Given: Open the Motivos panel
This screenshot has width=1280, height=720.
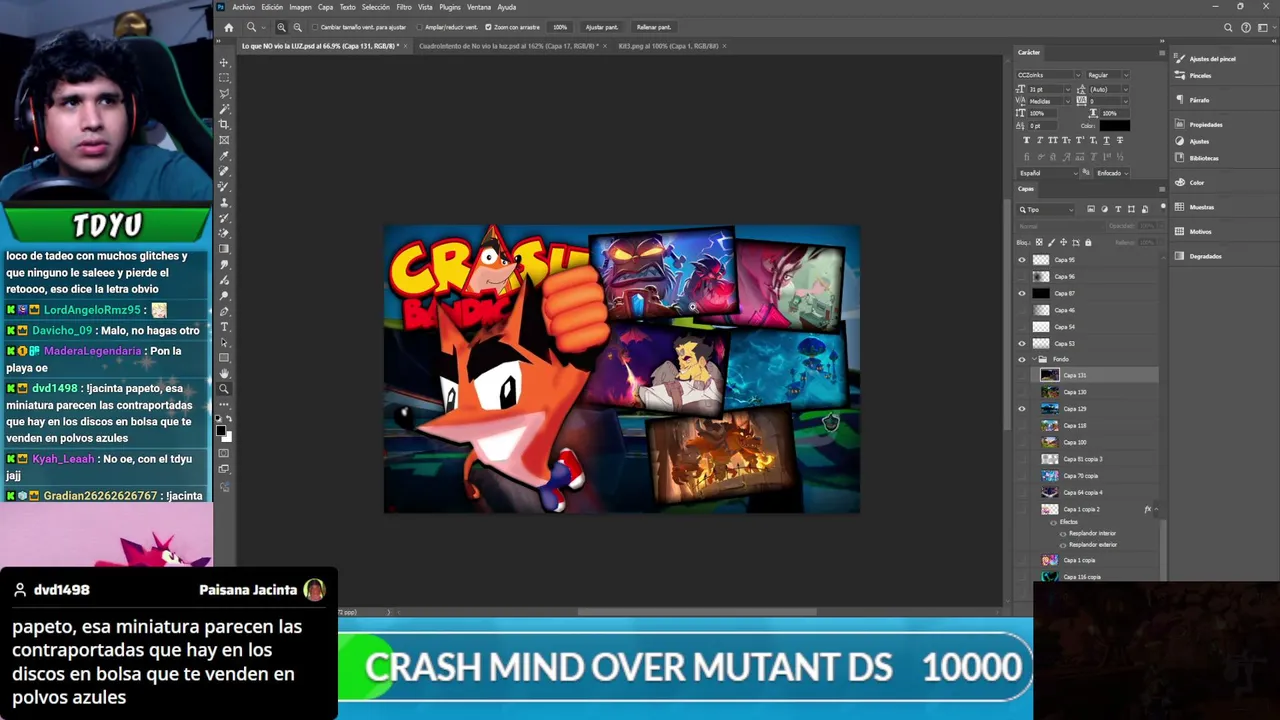Looking at the screenshot, I should 1194,232.
